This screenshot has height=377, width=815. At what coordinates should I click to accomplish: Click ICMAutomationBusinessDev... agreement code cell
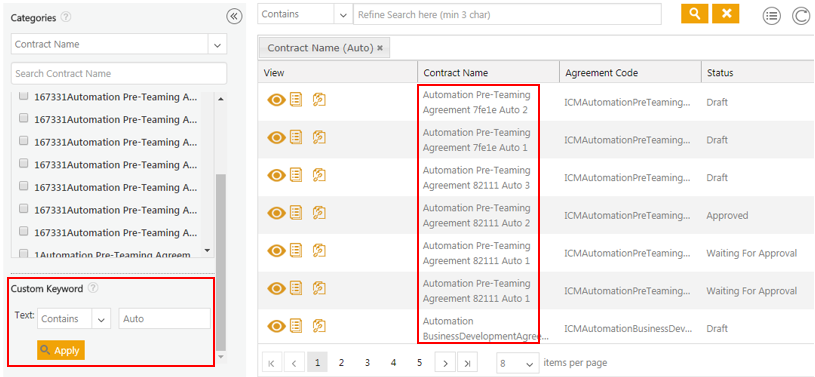click(628, 329)
